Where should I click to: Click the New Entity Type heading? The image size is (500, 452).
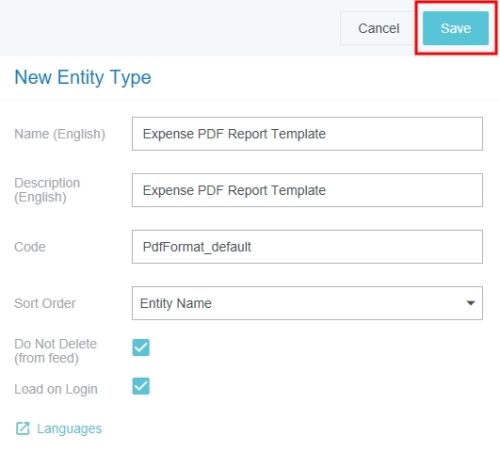tap(83, 78)
